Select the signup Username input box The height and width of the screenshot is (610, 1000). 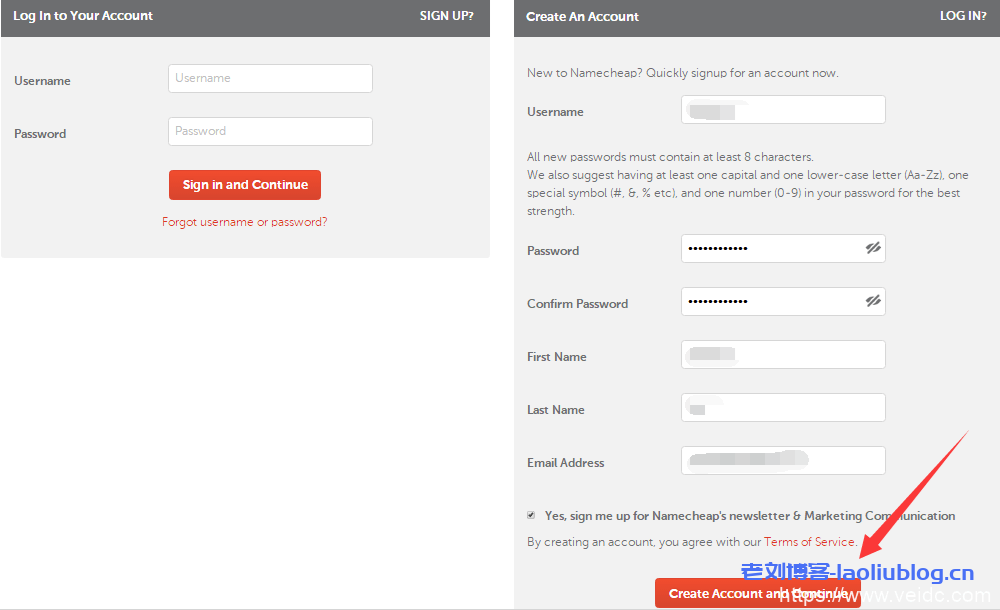(783, 110)
